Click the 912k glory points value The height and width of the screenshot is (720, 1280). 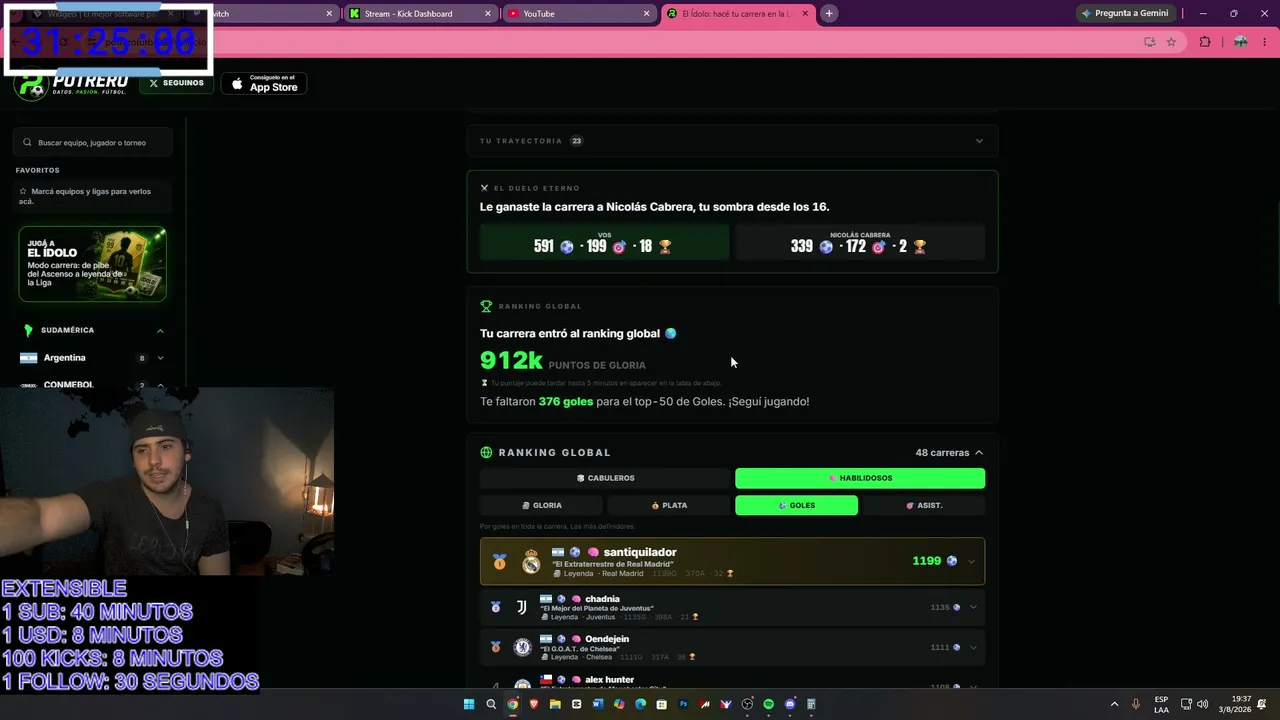tap(511, 361)
